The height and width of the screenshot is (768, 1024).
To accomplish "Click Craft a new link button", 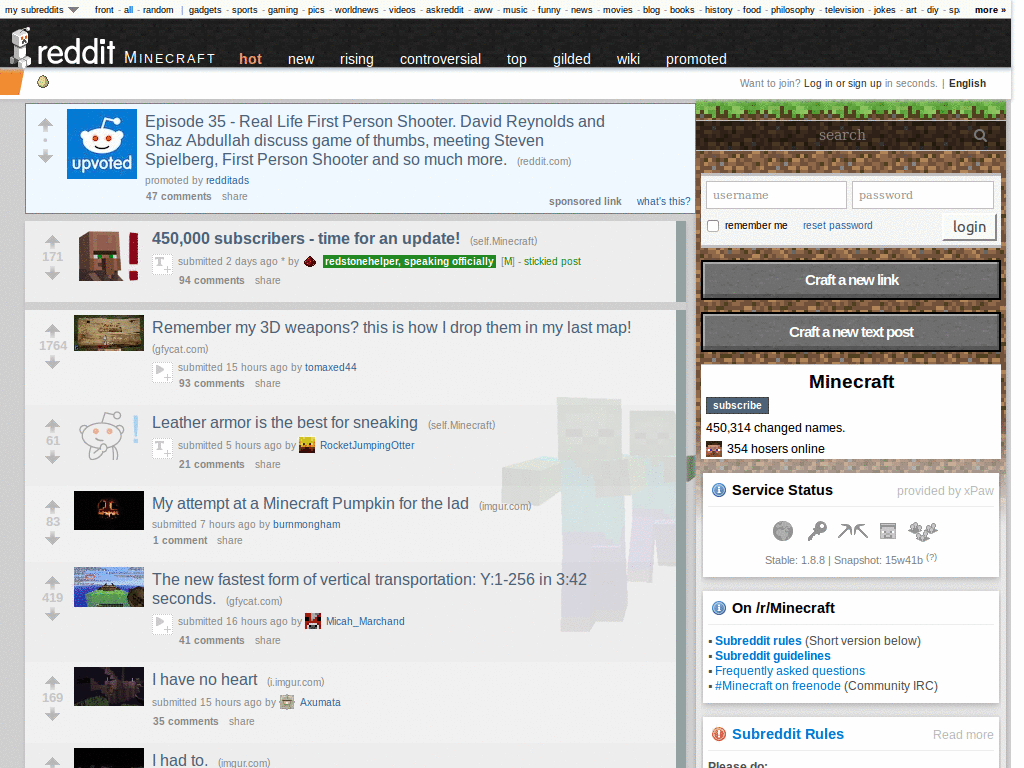I will pos(851,280).
